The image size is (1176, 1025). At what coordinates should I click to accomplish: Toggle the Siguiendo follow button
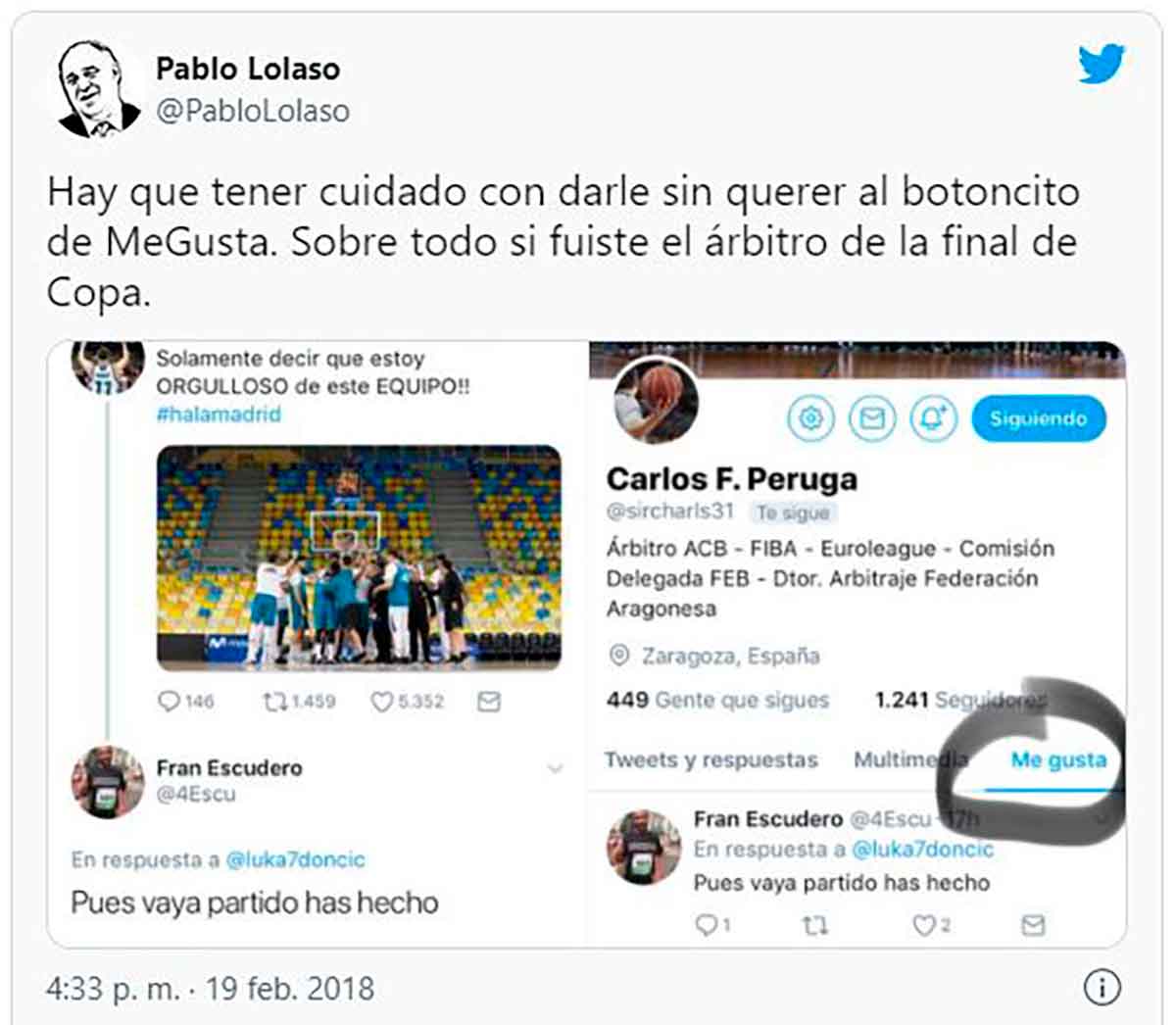1038,419
